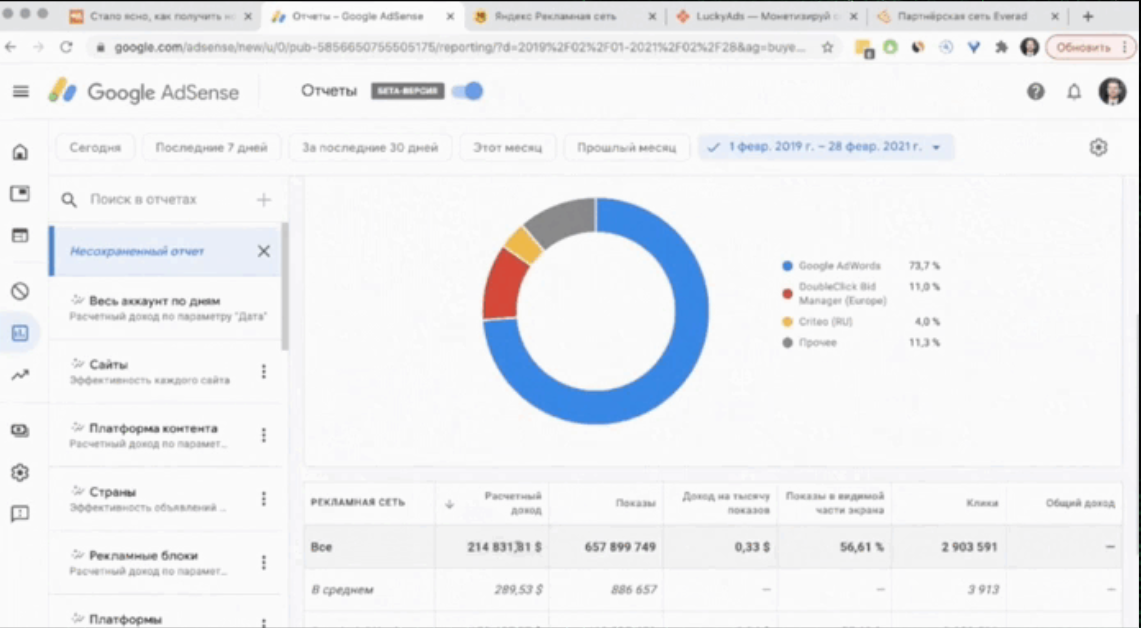
Task: Switch to the Стало ясно browser tab
Action: (x=160, y=16)
